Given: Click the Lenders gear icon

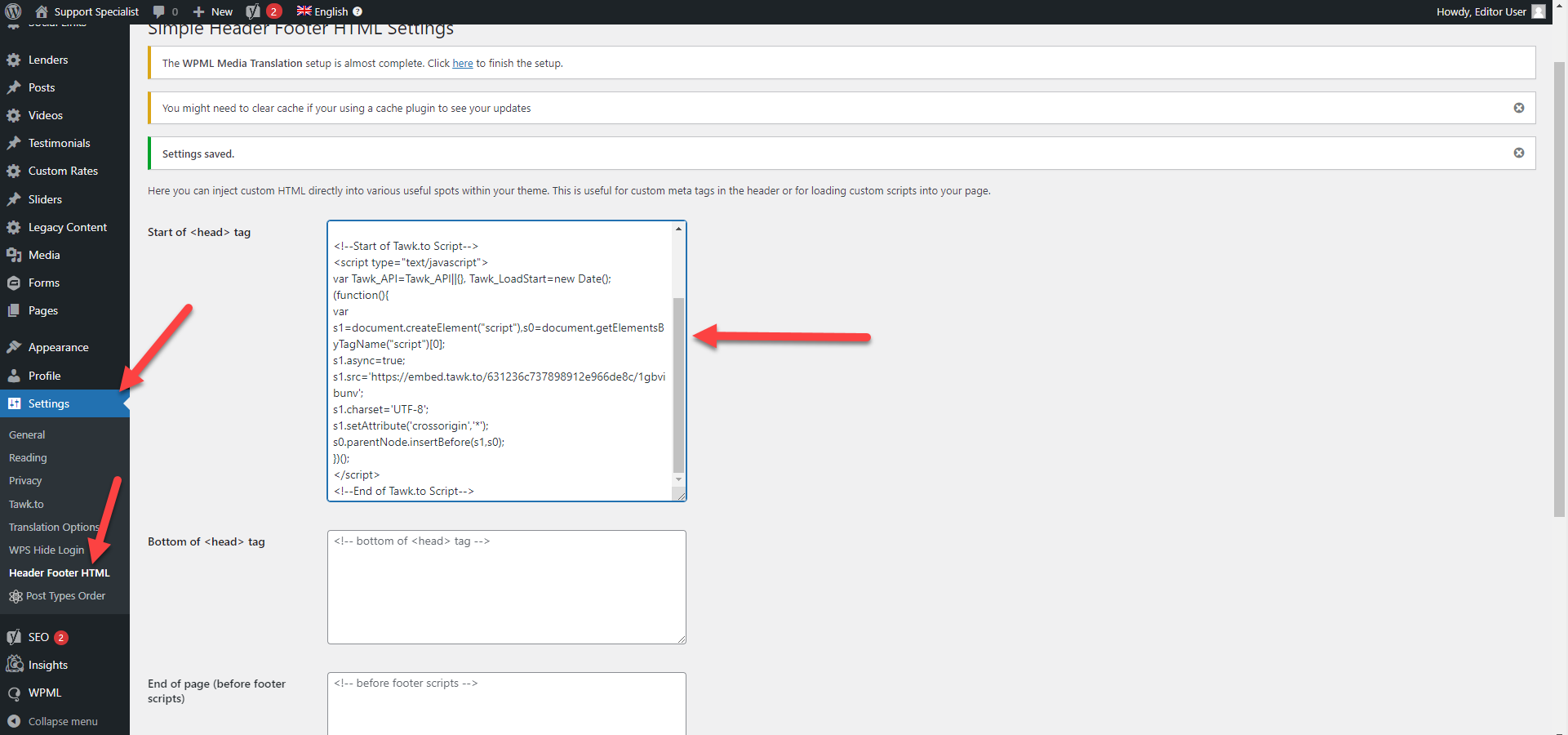Looking at the screenshot, I should pos(14,60).
